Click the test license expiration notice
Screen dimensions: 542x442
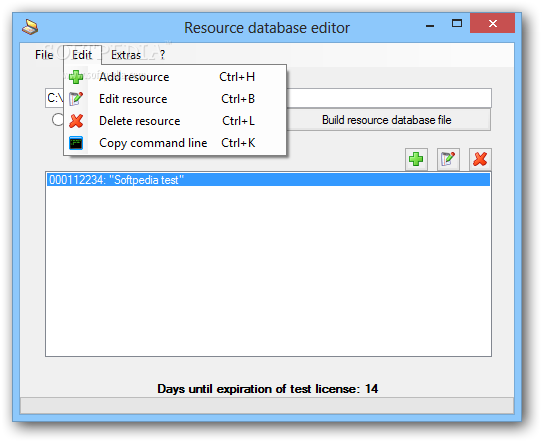click(268, 389)
